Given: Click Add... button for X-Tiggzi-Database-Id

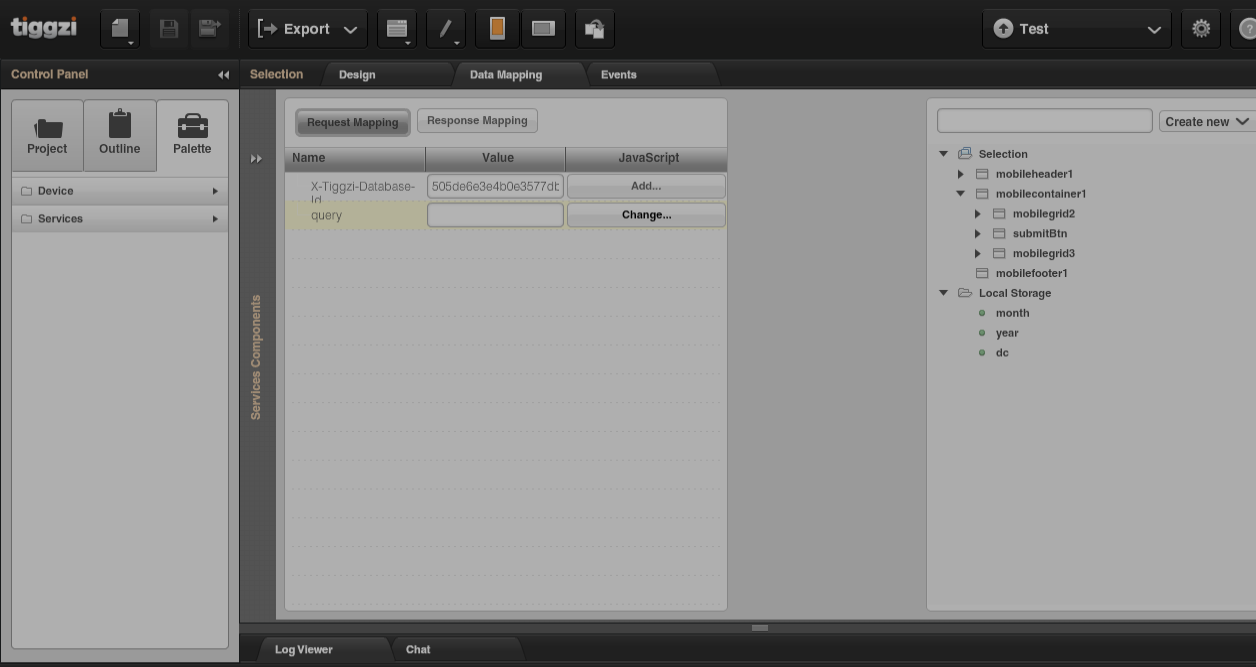Looking at the screenshot, I should [x=646, y=186].
